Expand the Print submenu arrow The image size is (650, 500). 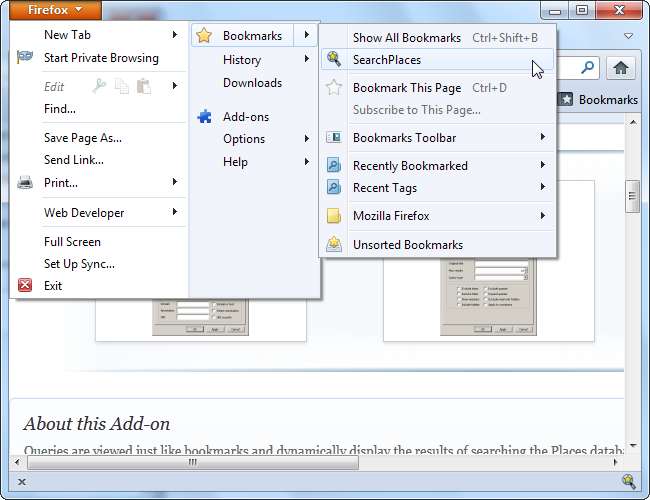(x=175, y=182)
